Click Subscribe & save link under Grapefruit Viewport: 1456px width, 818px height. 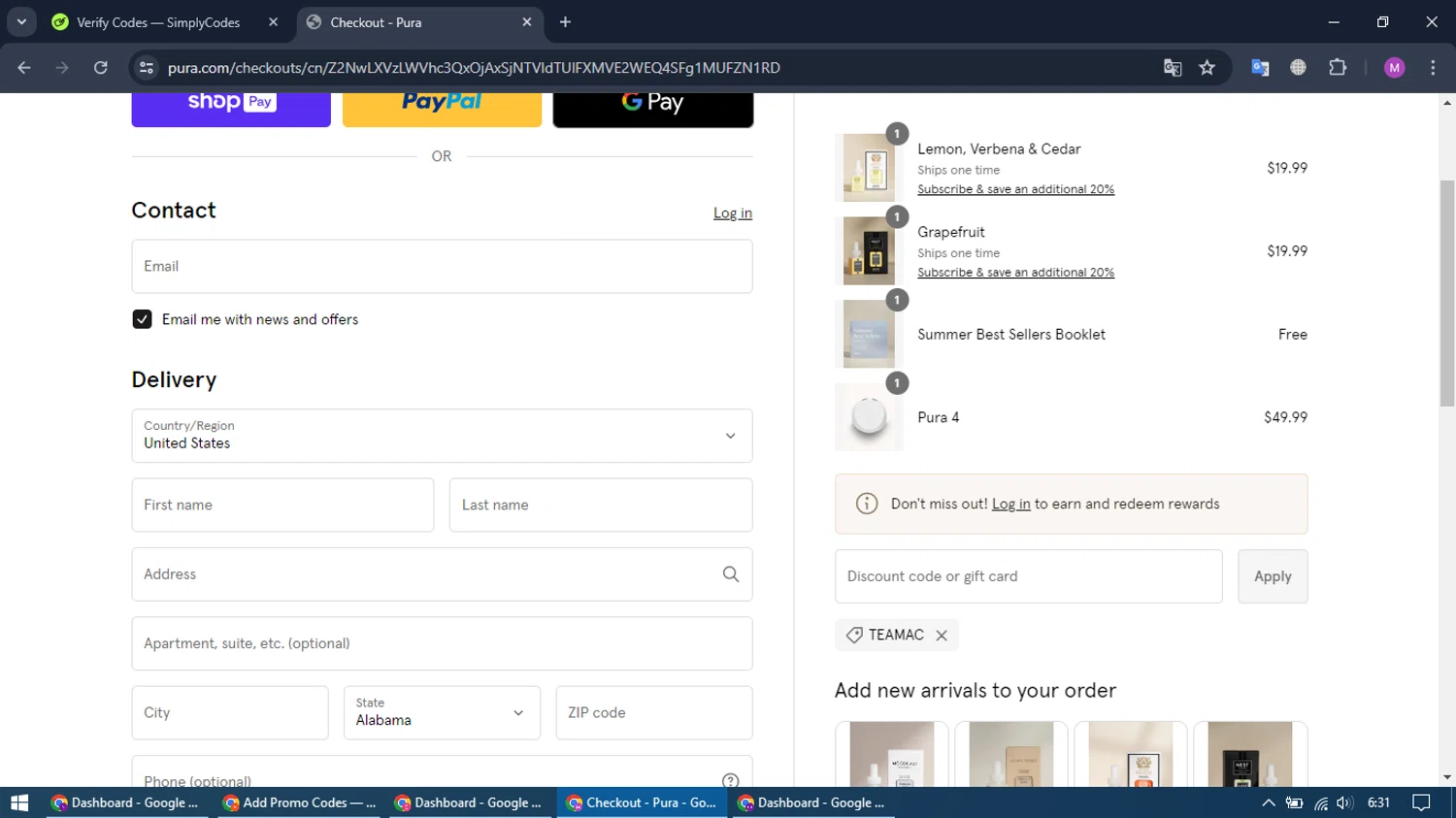tap(1015, 273)
